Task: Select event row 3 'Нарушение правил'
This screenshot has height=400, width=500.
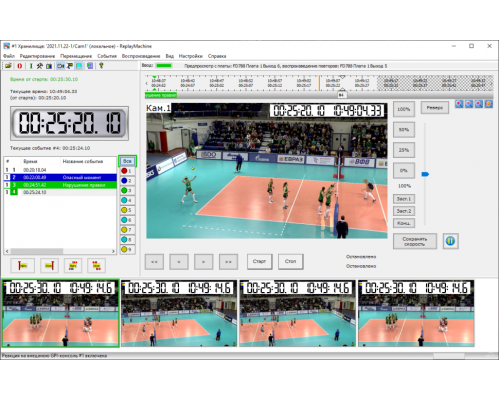Action: click(60, 185)
